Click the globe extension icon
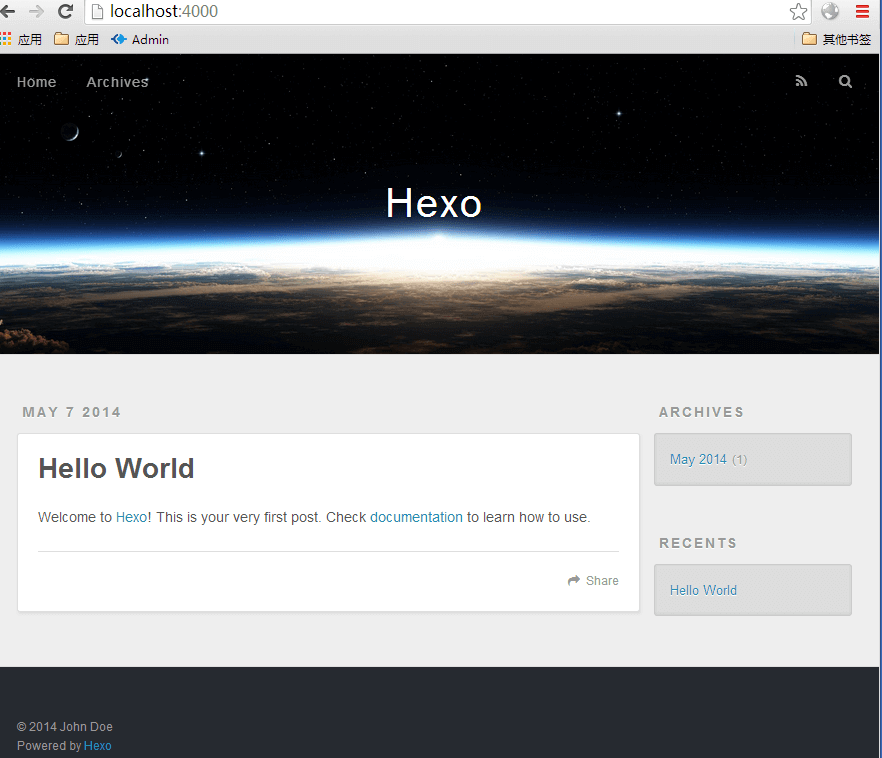The height and width of the screenshot is (758, 882). [830, 12]
